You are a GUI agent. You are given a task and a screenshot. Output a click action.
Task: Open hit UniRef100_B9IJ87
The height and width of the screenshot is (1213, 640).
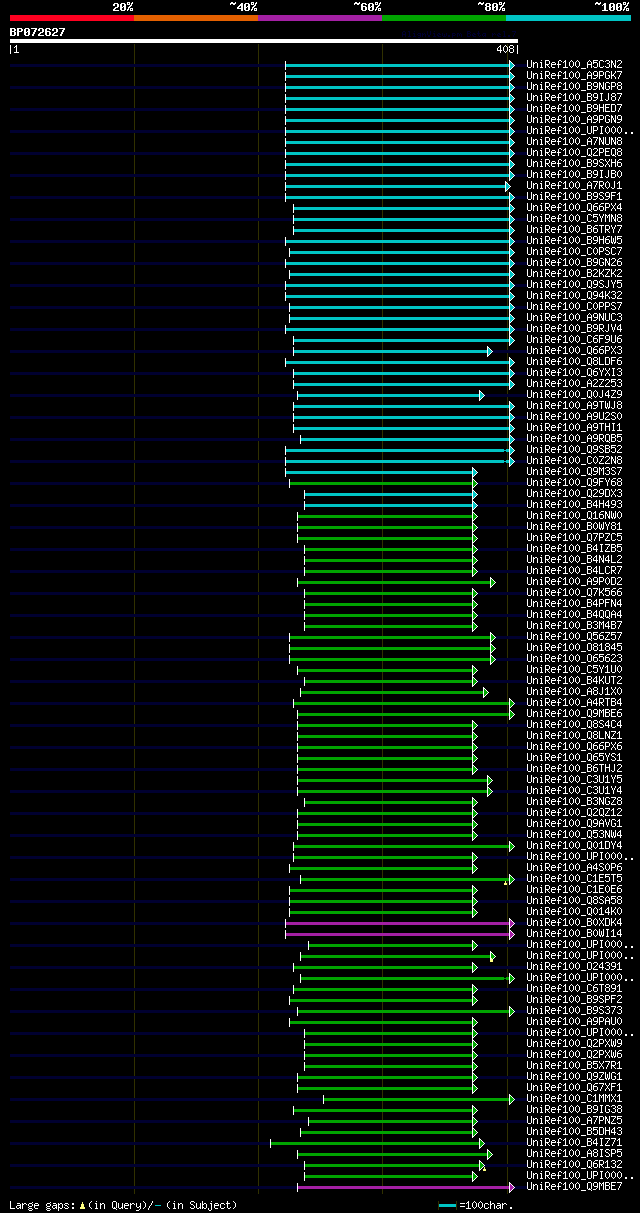point(574,97)
